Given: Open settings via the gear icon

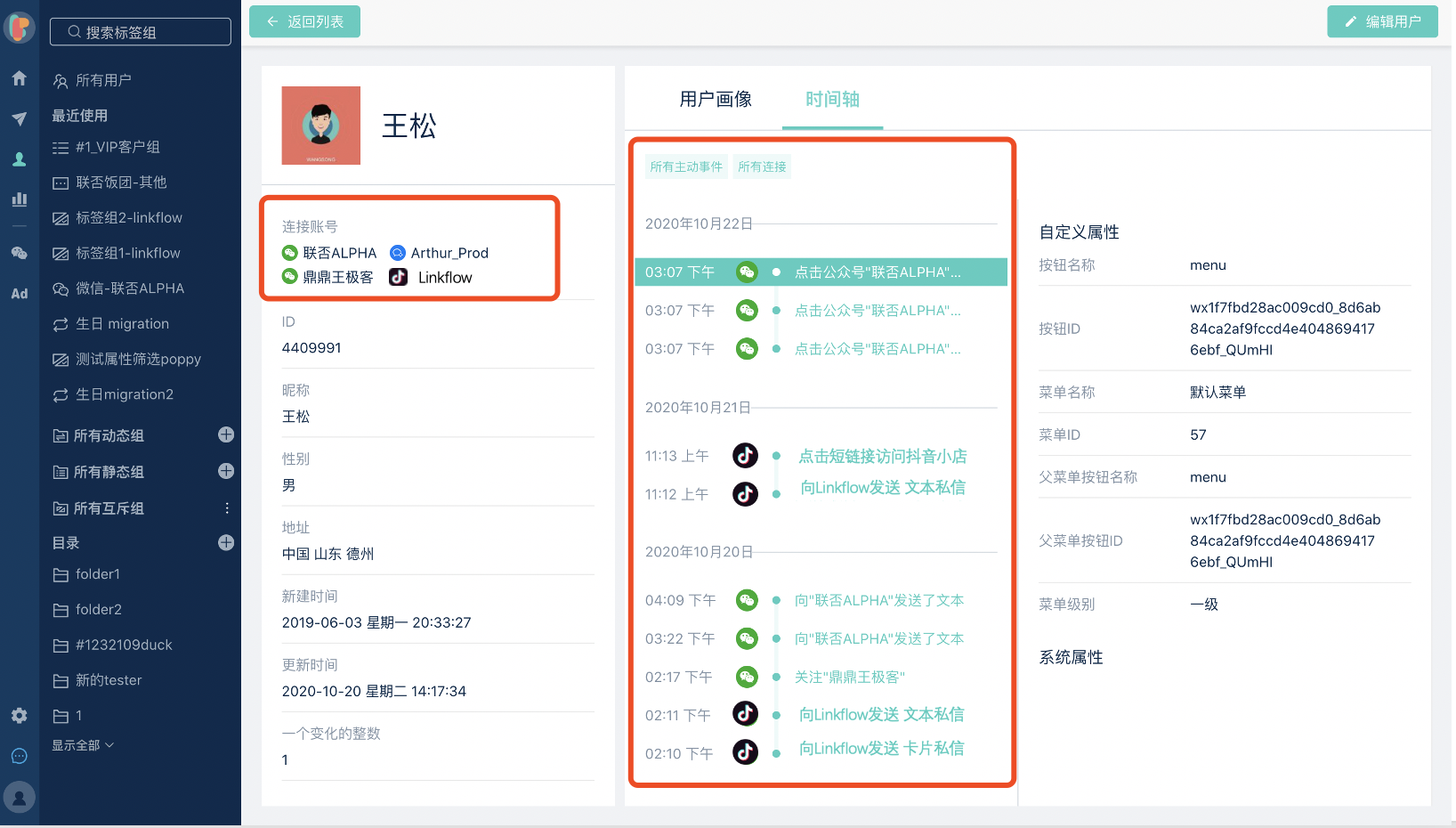Looking at the screenshot, I should [x=19, y=715].
